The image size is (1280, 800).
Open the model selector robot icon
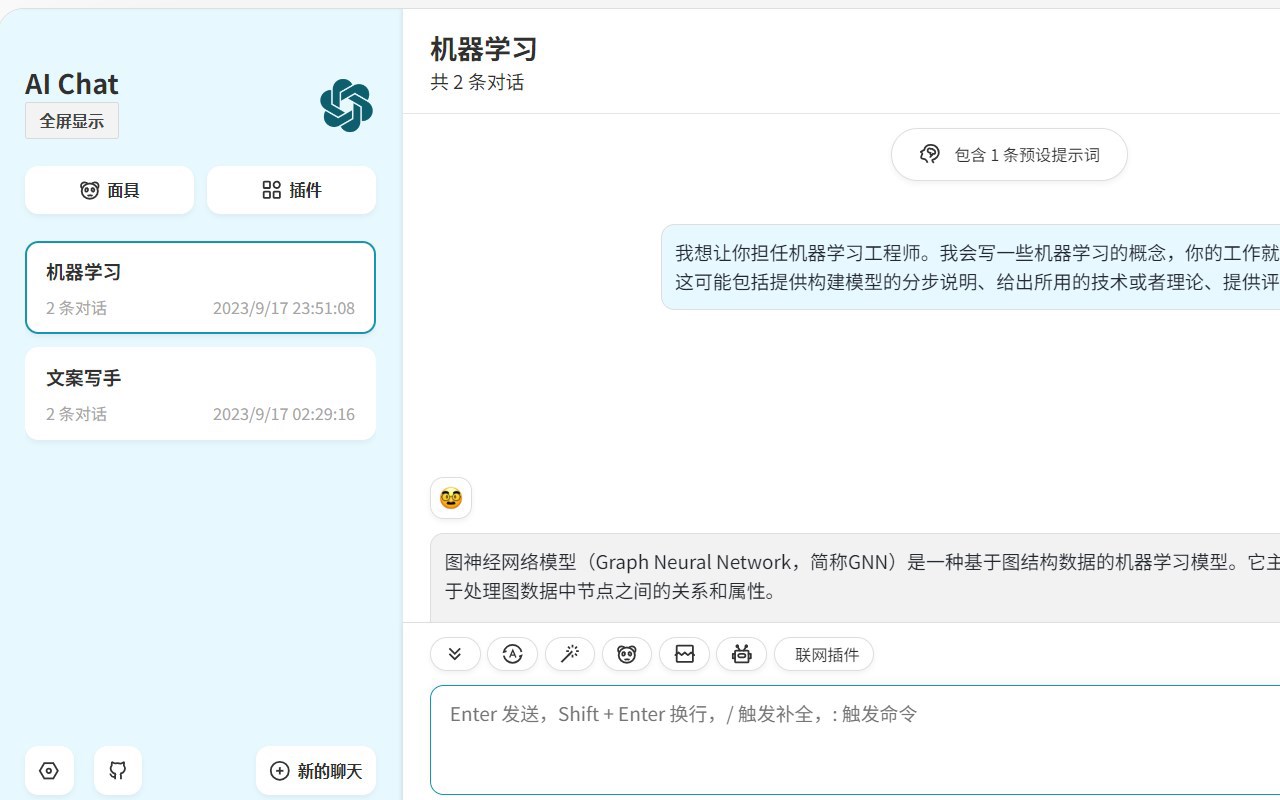click(741, 654)
